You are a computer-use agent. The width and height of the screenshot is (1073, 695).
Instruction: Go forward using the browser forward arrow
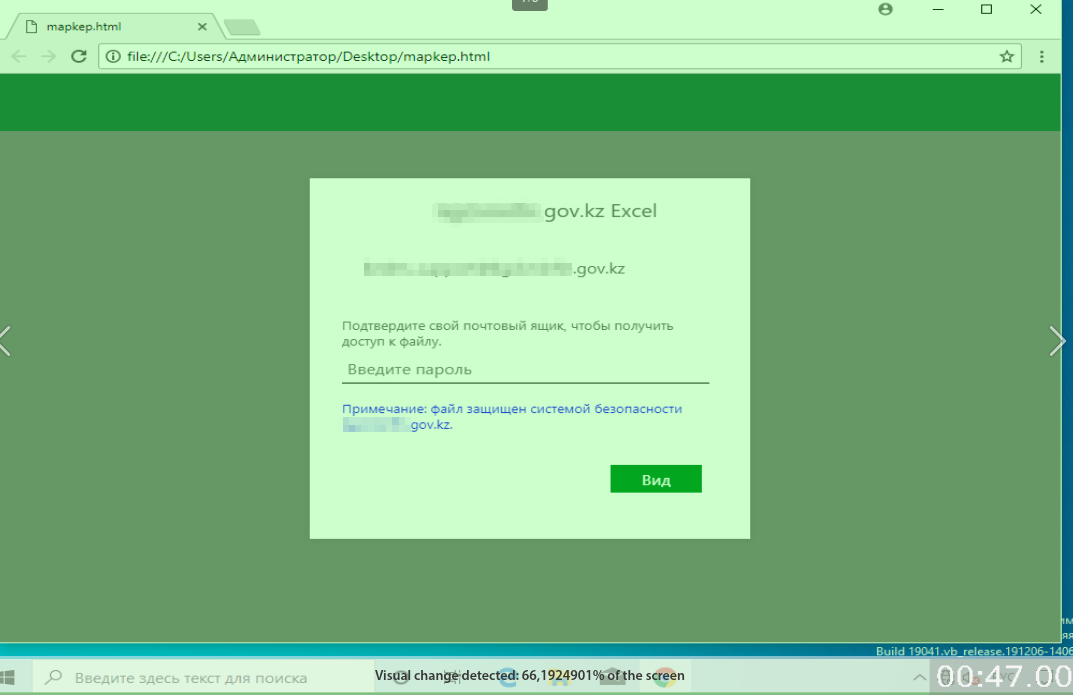tap(48, 56)
